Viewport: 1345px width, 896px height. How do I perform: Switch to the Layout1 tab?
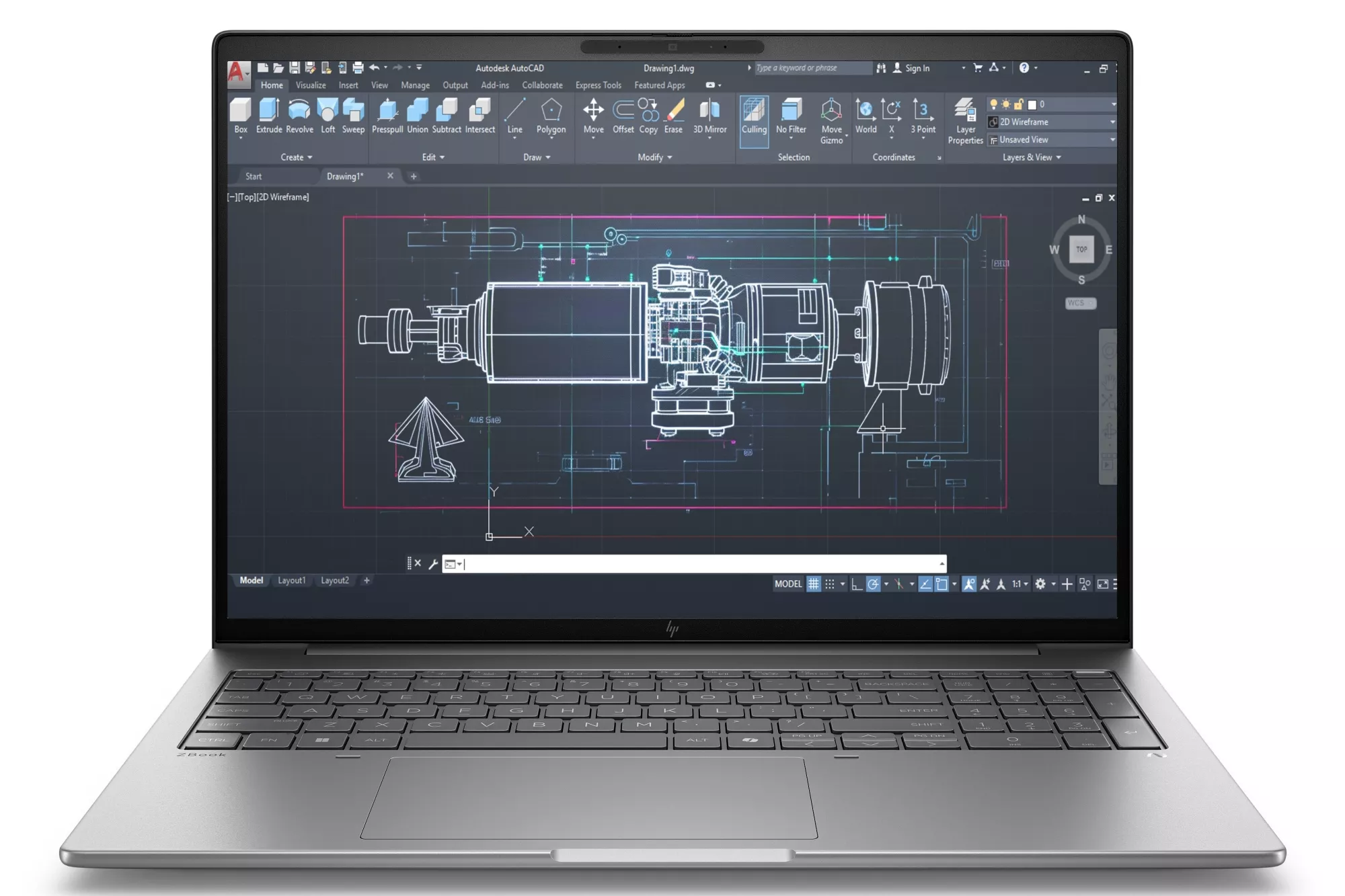[292, 580]
